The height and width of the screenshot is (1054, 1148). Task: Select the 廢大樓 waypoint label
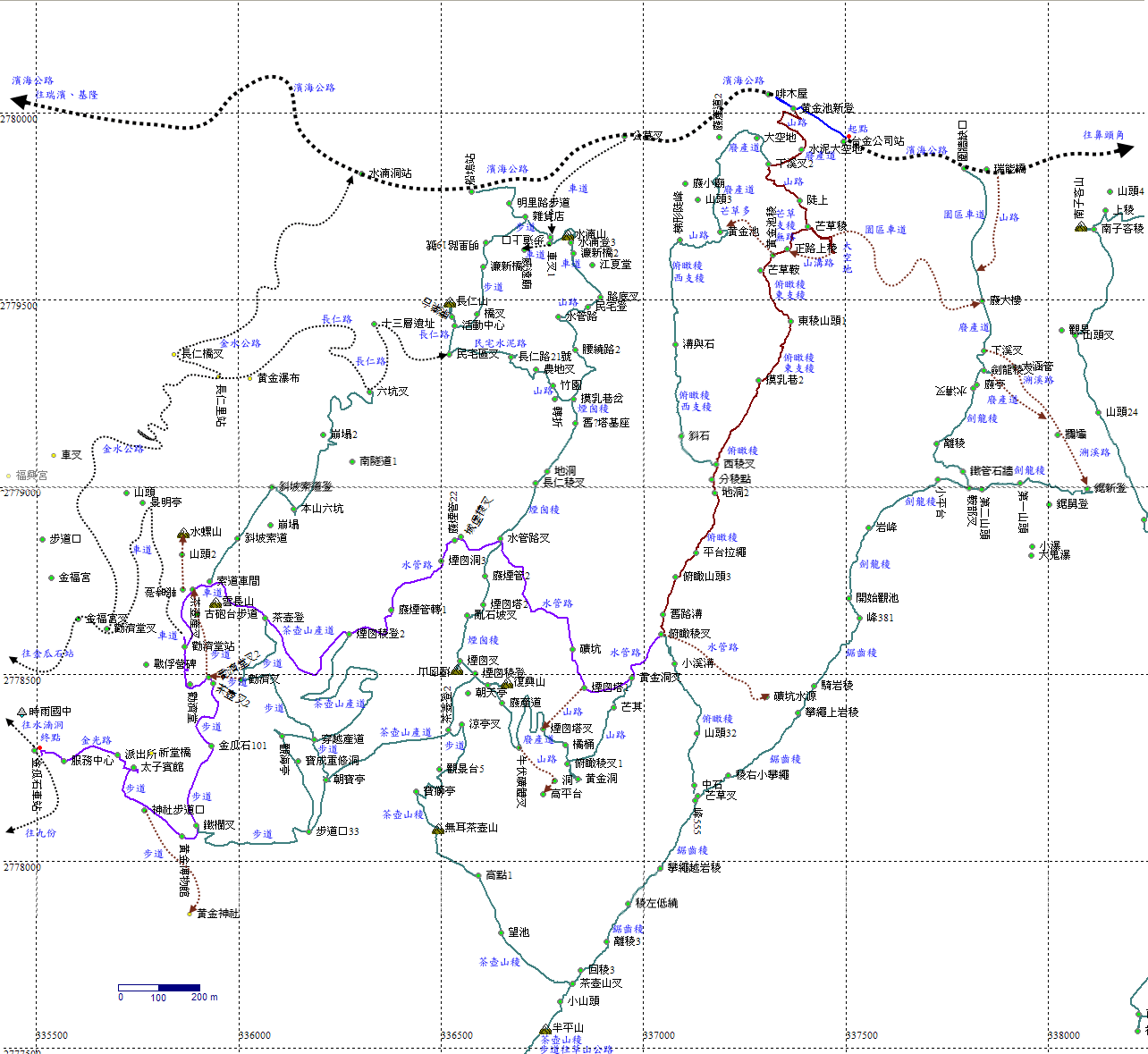point(1005,300)
